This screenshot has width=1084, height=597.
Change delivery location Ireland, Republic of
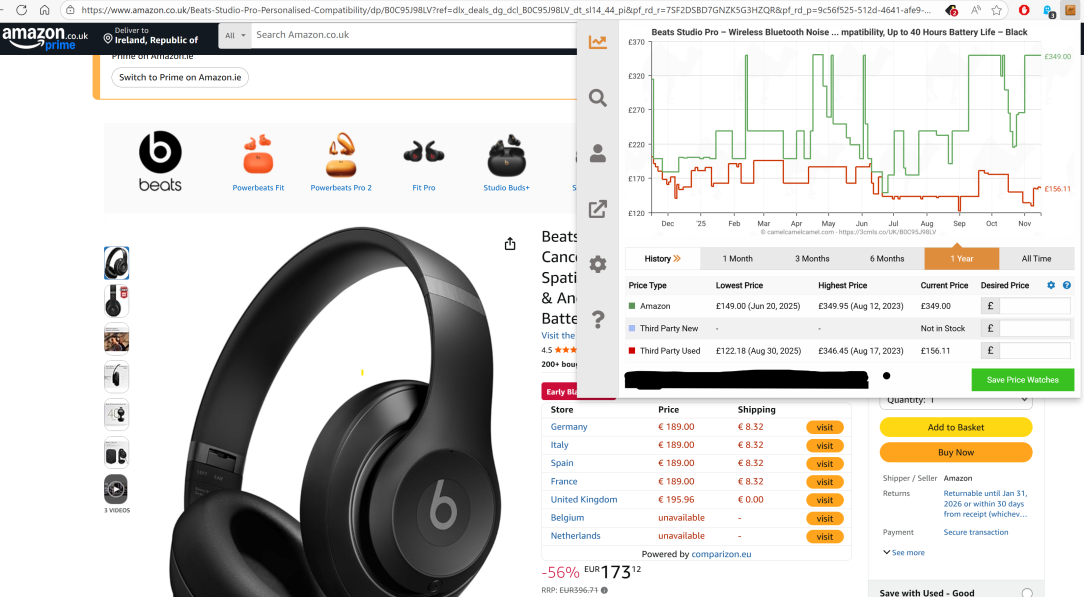(151, 36)
